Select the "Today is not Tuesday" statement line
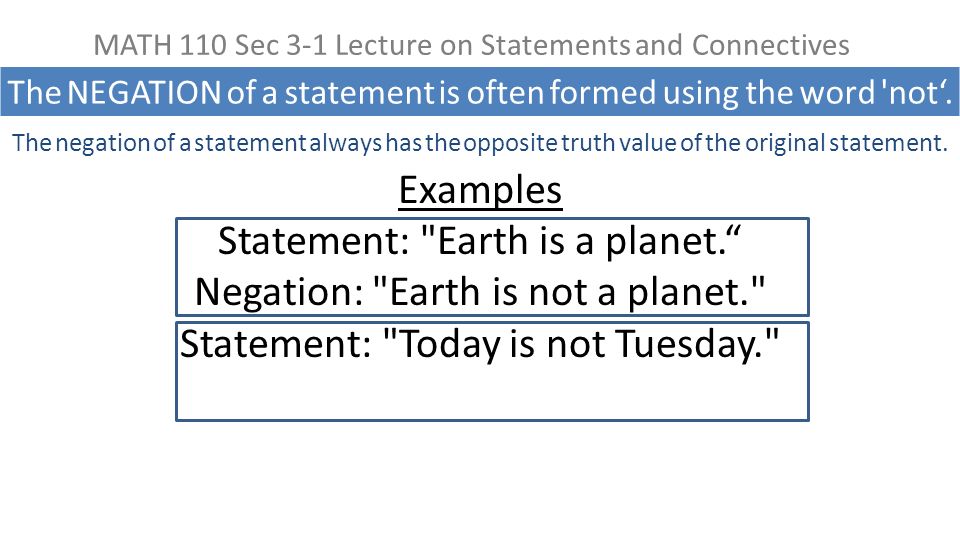Image resolution: width=960 pixels, height=540 pixels. [x=479, y=343]
